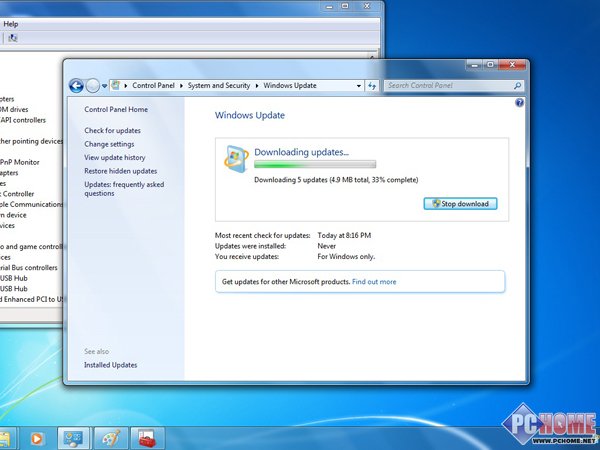Select 'M drives' item in background window
Viewport: 600px width, 450px height.
coord(15,109)
